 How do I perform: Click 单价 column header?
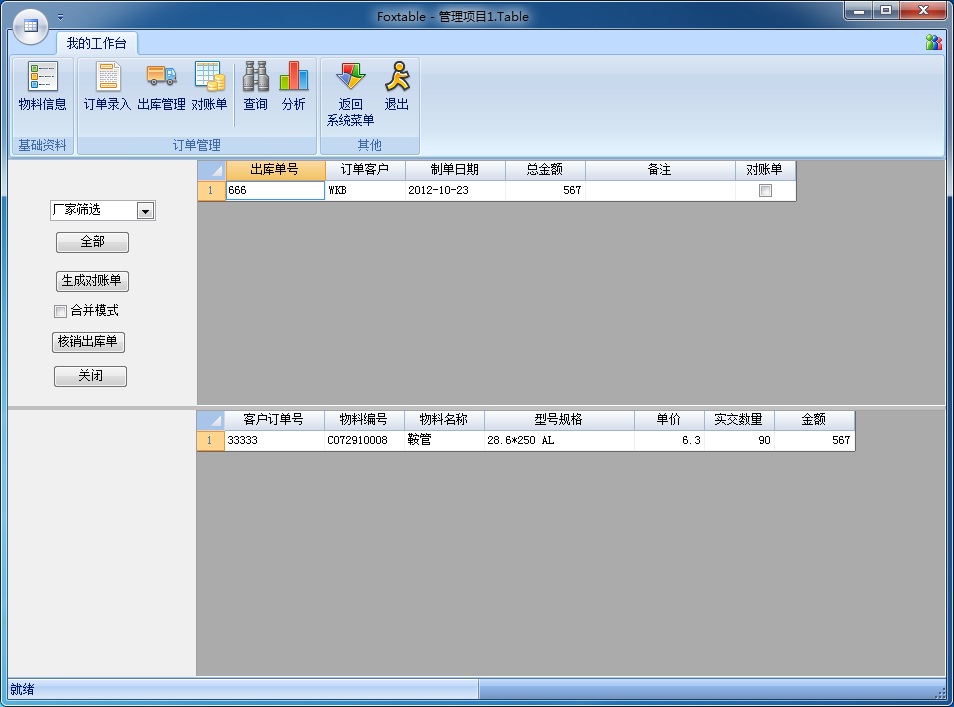(669, 420)
